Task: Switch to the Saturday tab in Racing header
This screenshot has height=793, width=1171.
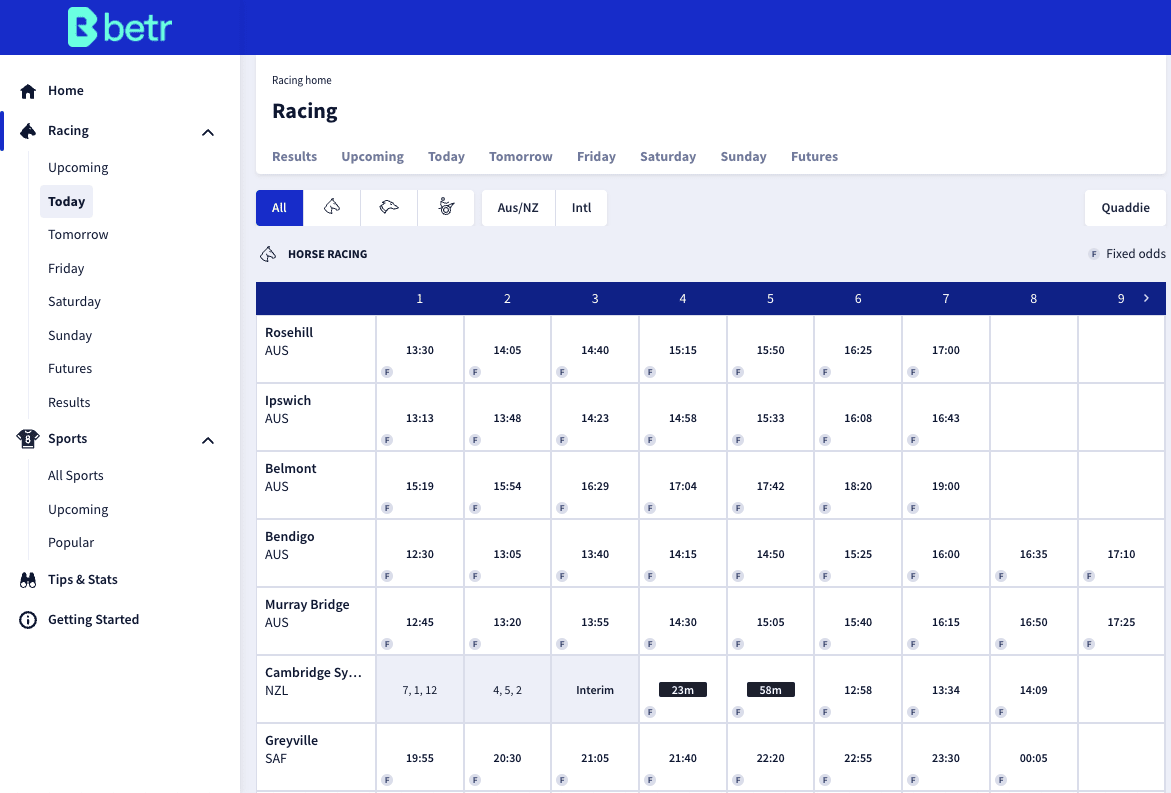Action: [x=668, y=157]
